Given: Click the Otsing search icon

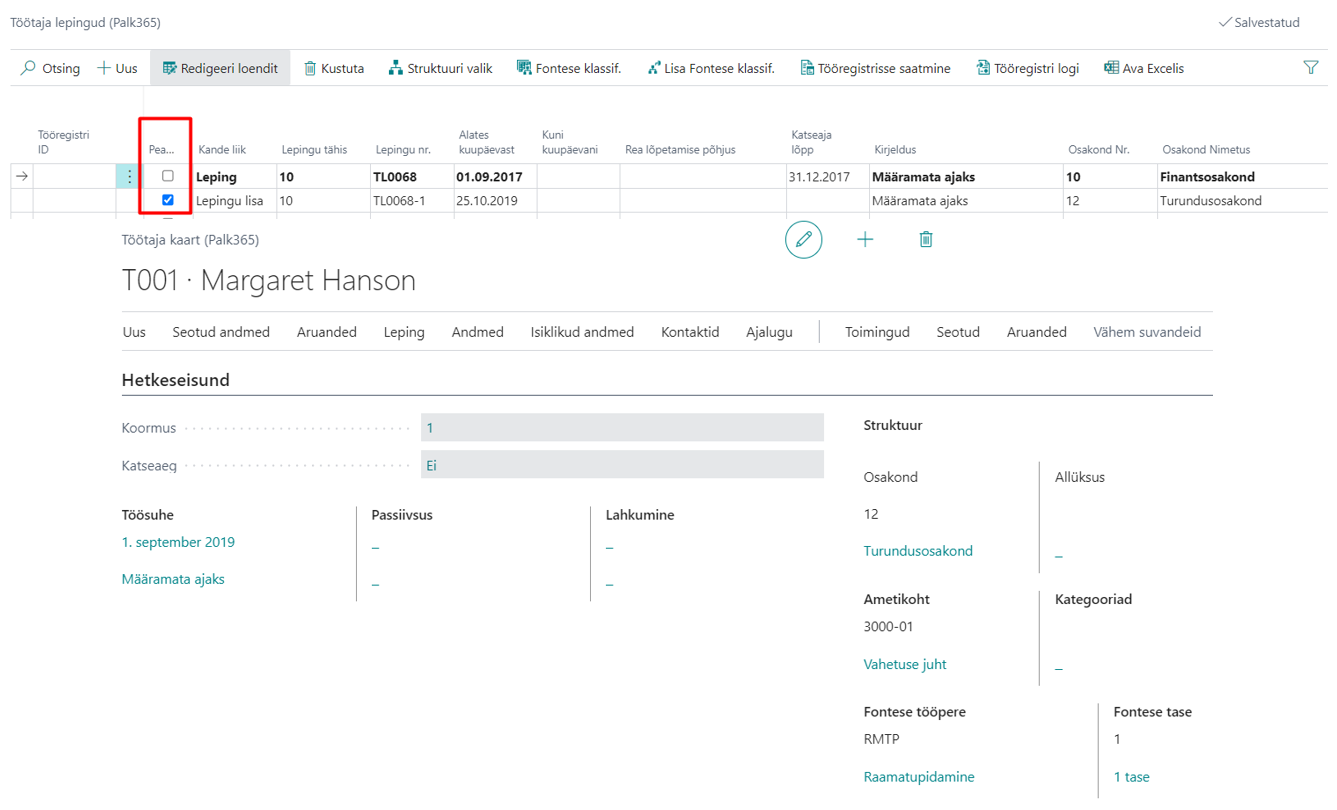Looking at the screenshot, I should pos(28,68).
